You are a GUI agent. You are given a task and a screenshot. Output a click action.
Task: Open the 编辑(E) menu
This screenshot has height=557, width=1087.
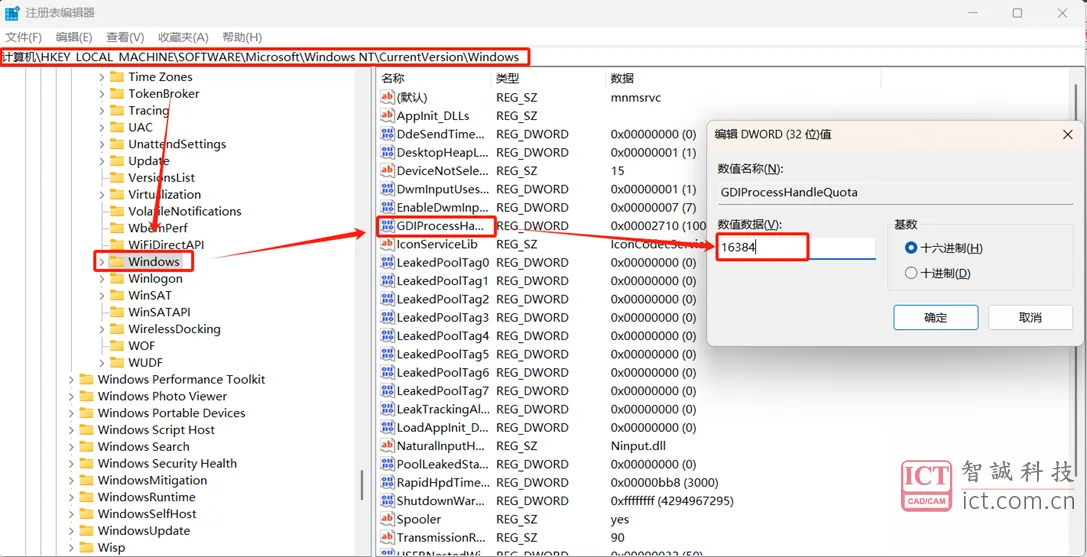[74, 37]
